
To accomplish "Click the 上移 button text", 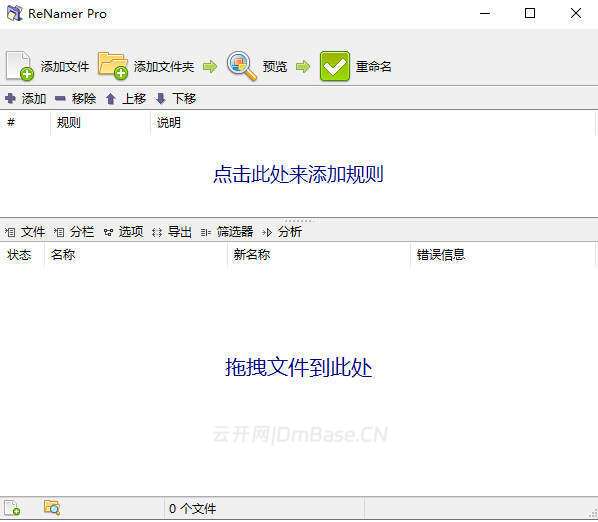I will [134, 99].
